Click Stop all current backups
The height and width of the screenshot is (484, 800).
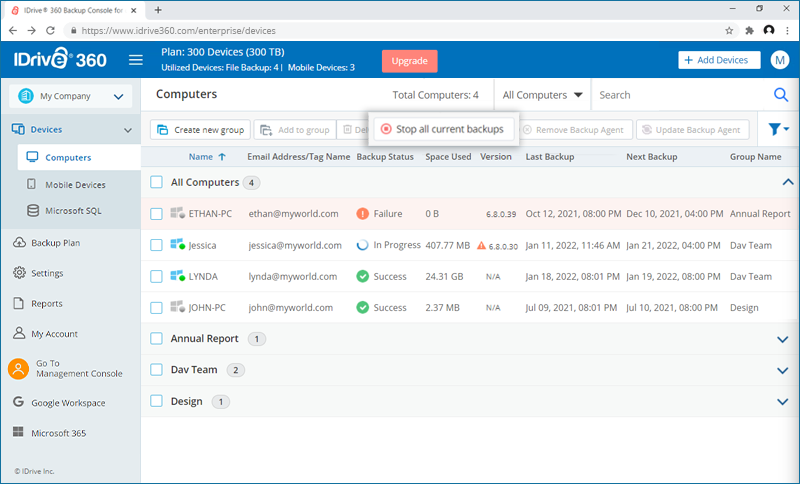(x=443, y=129)
